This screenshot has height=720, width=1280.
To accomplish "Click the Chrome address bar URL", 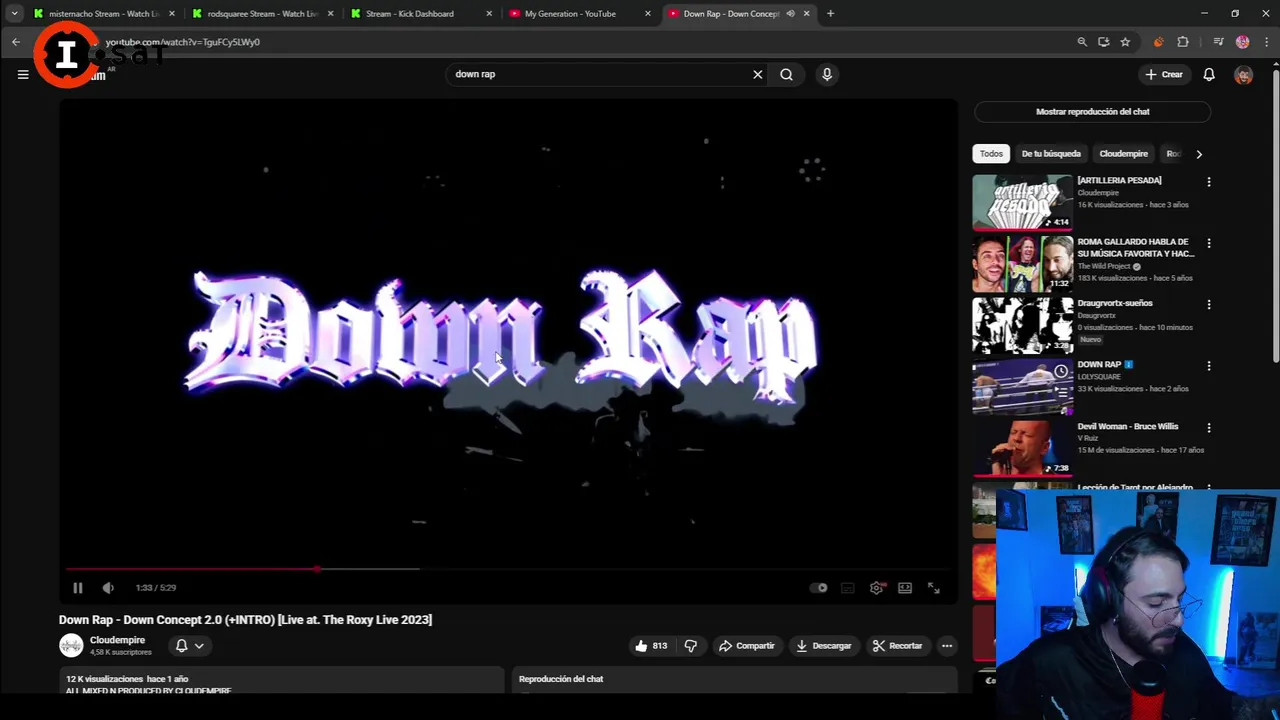I will point(183,42).
